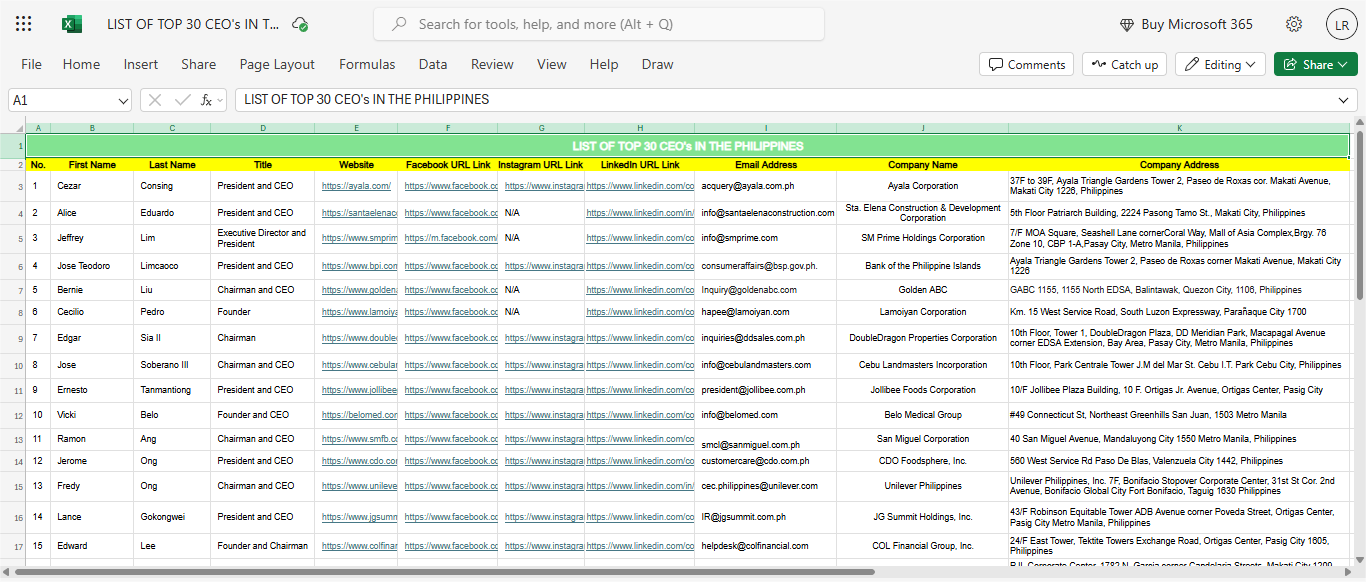1366x582 pixels.
Task: Click the Catch up button
Action: tap(1124, 64)
